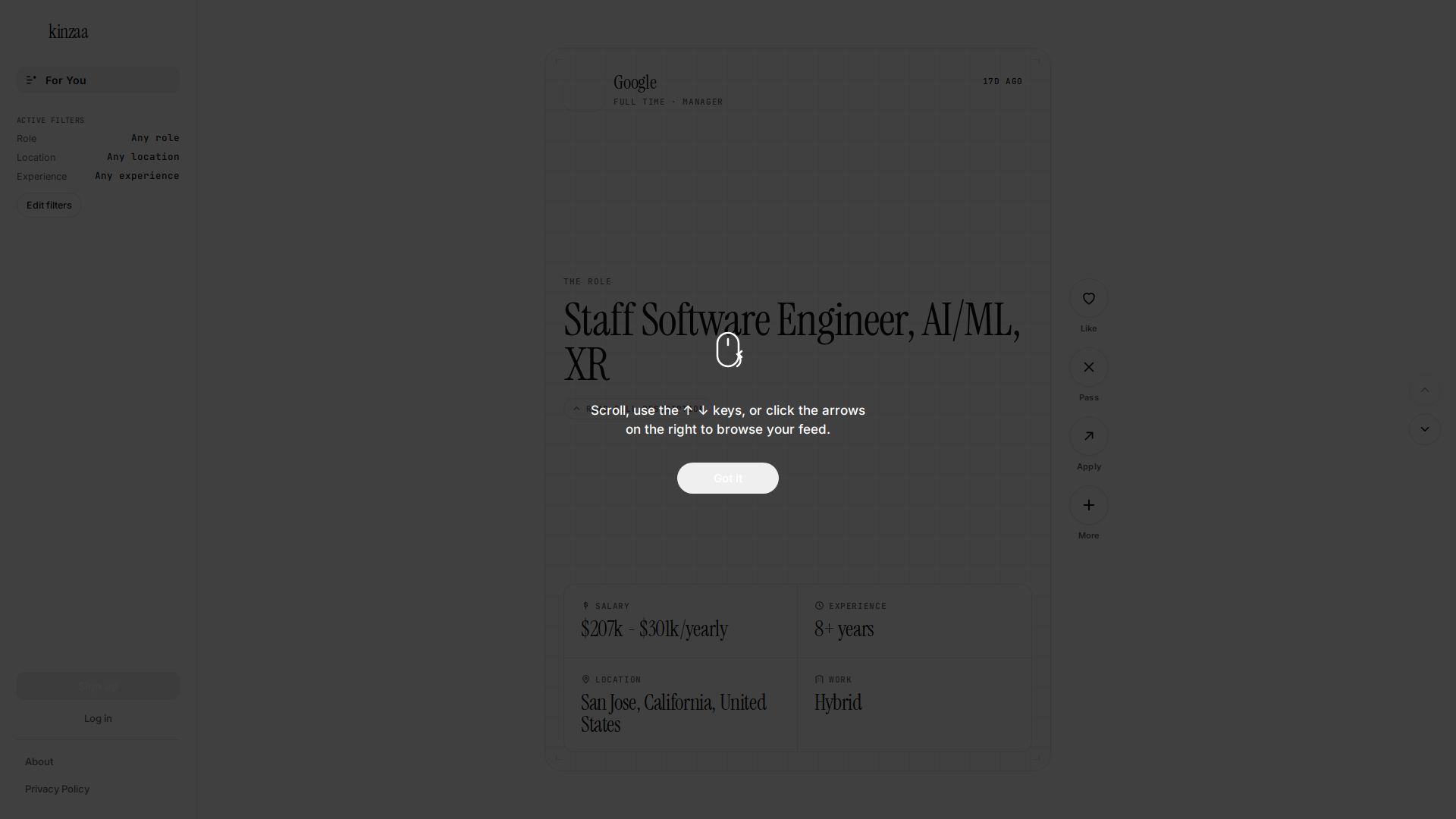Click the Staff Software Engineer, AI/ML, XR title
The width and height of the screenshot is (1456, 819).
tap(792, 343)
